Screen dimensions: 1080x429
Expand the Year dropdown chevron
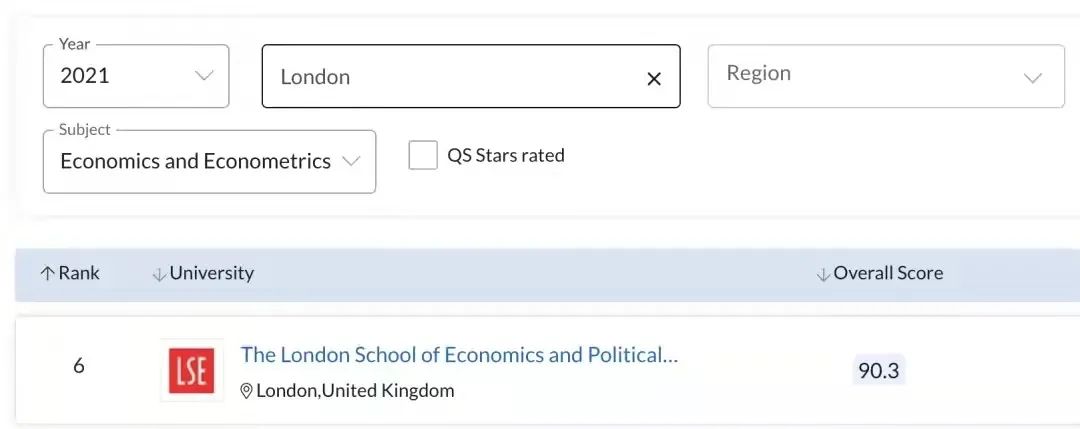coord(204,76)
